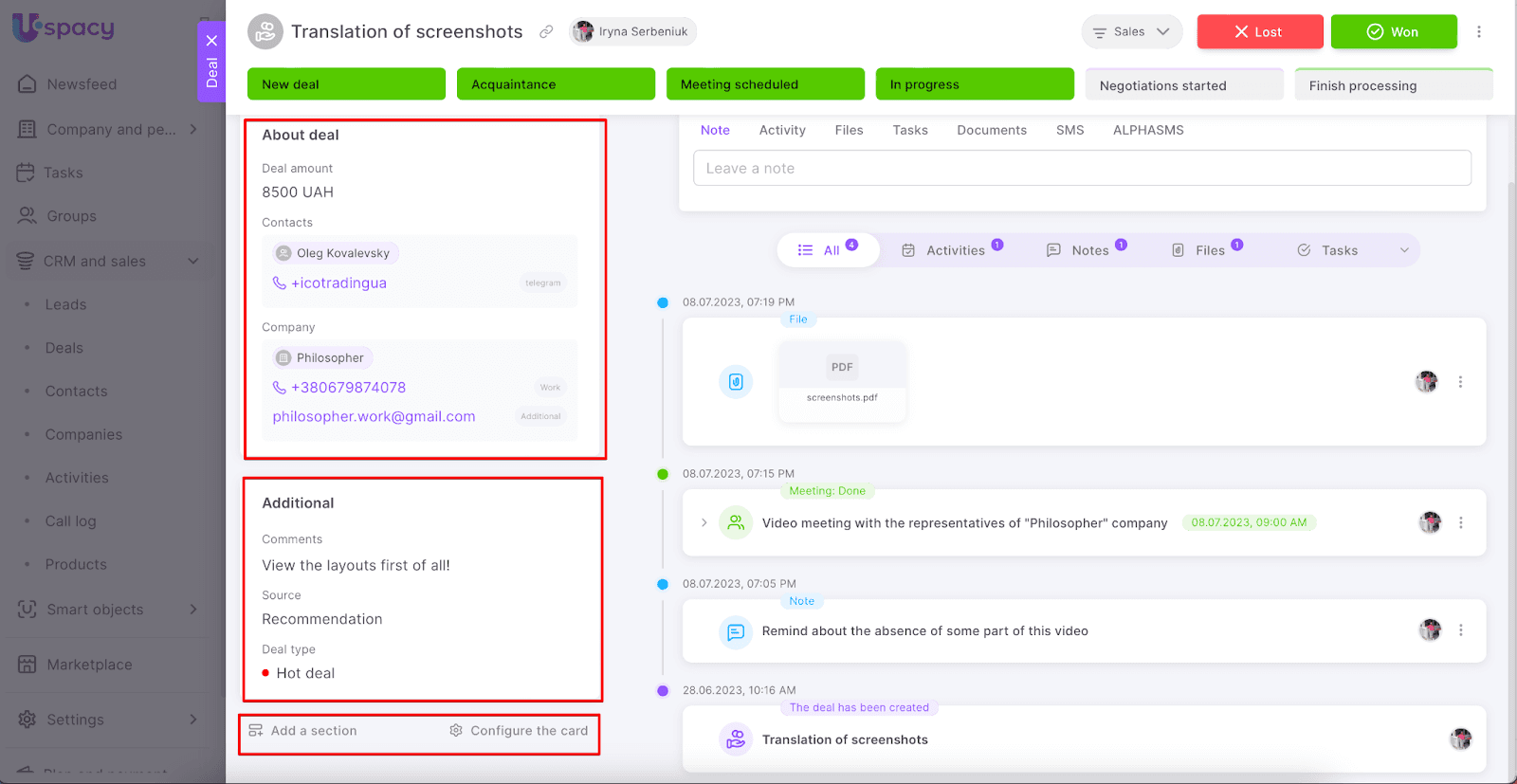Image resolution: width=1517 pixels, height=784 pixels.
Task: Open options for the Remind note entry
Action: click(x=1460, y=630)
